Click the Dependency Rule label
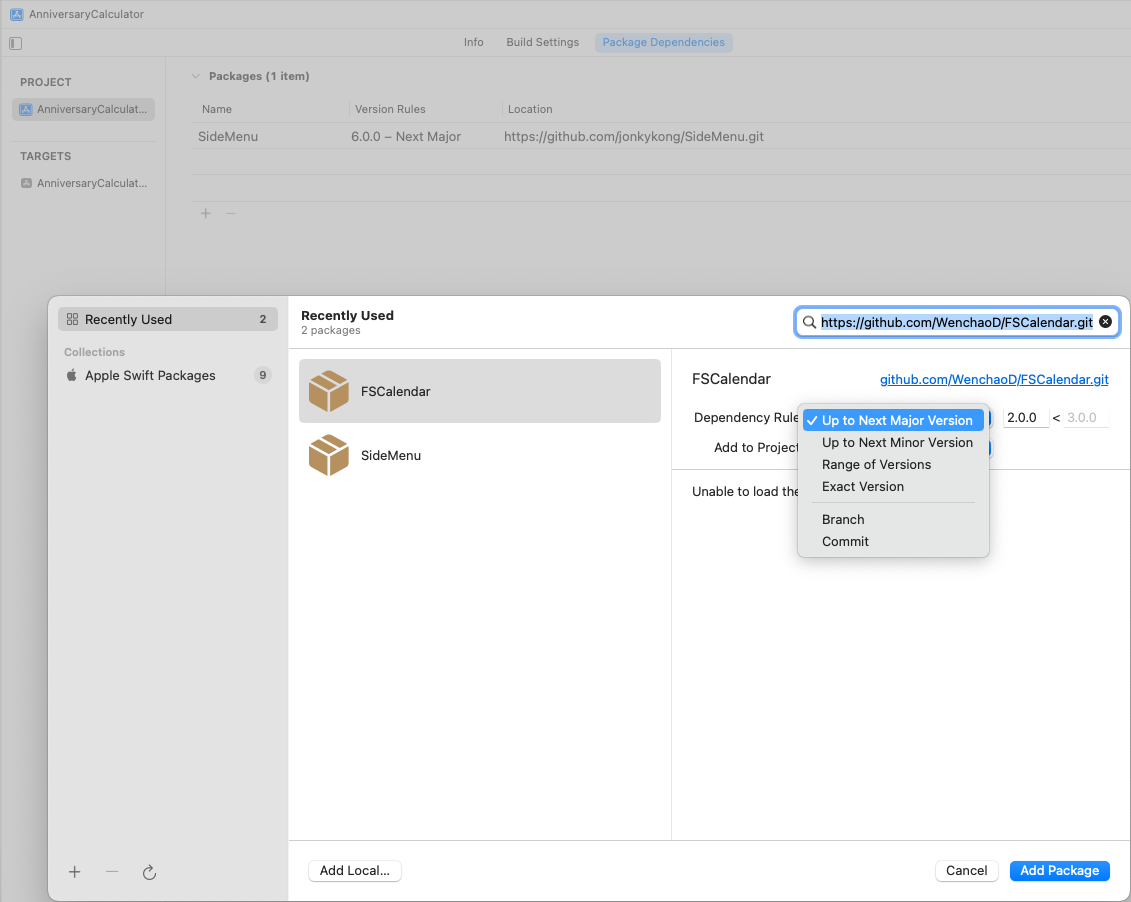 pyautogui.click(x=747, y=417)
